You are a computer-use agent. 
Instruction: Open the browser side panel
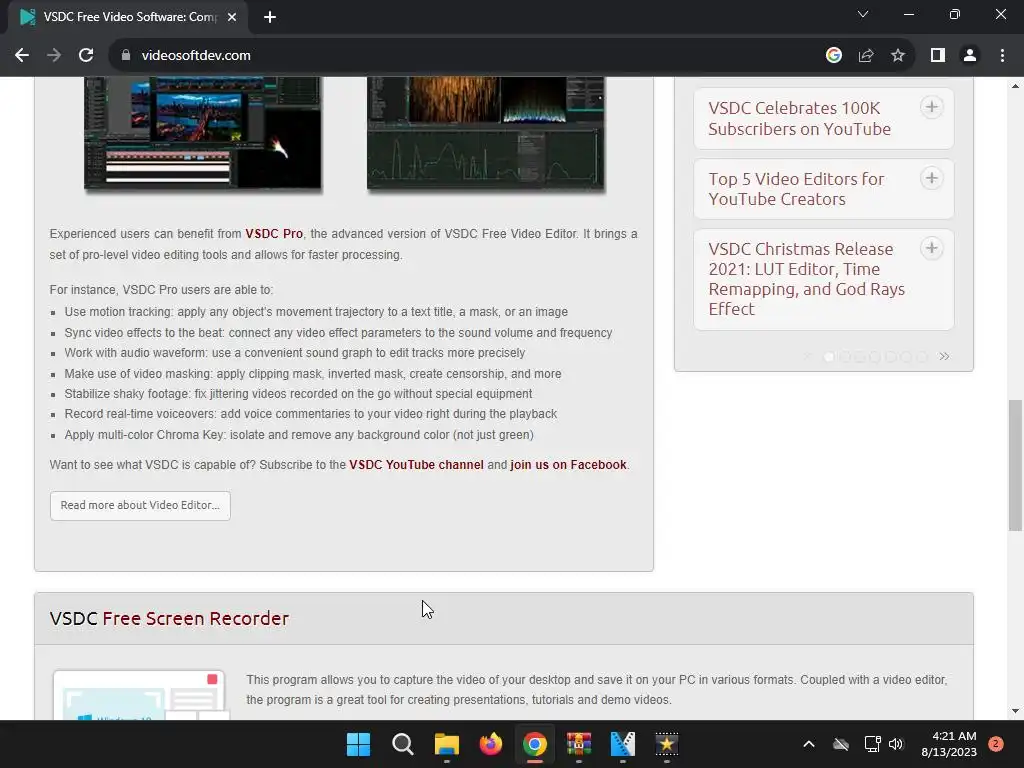click(x=938, y=56)
